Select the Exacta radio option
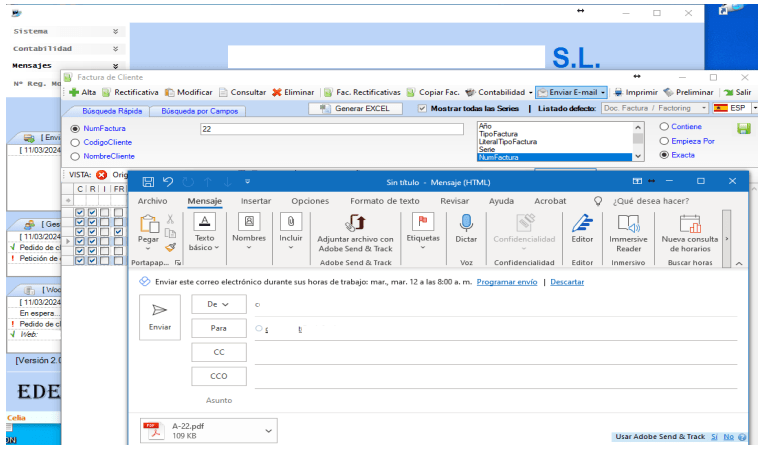Screen dimensions: 764x452 [664, 155]
